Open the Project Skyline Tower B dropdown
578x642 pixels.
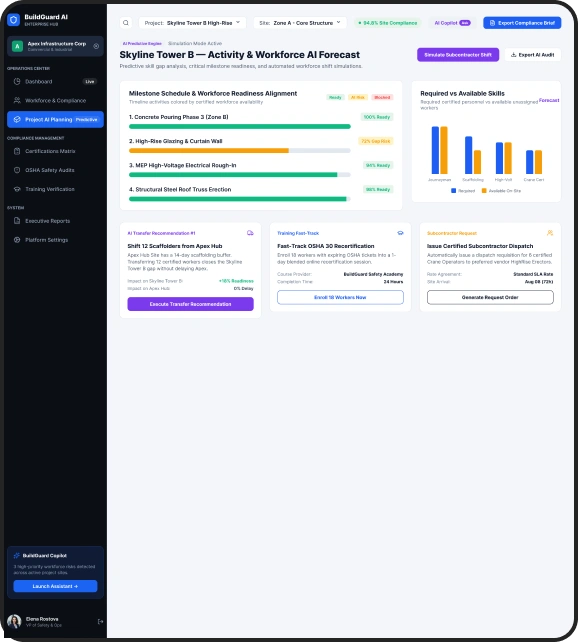click(x=192, y=23)
